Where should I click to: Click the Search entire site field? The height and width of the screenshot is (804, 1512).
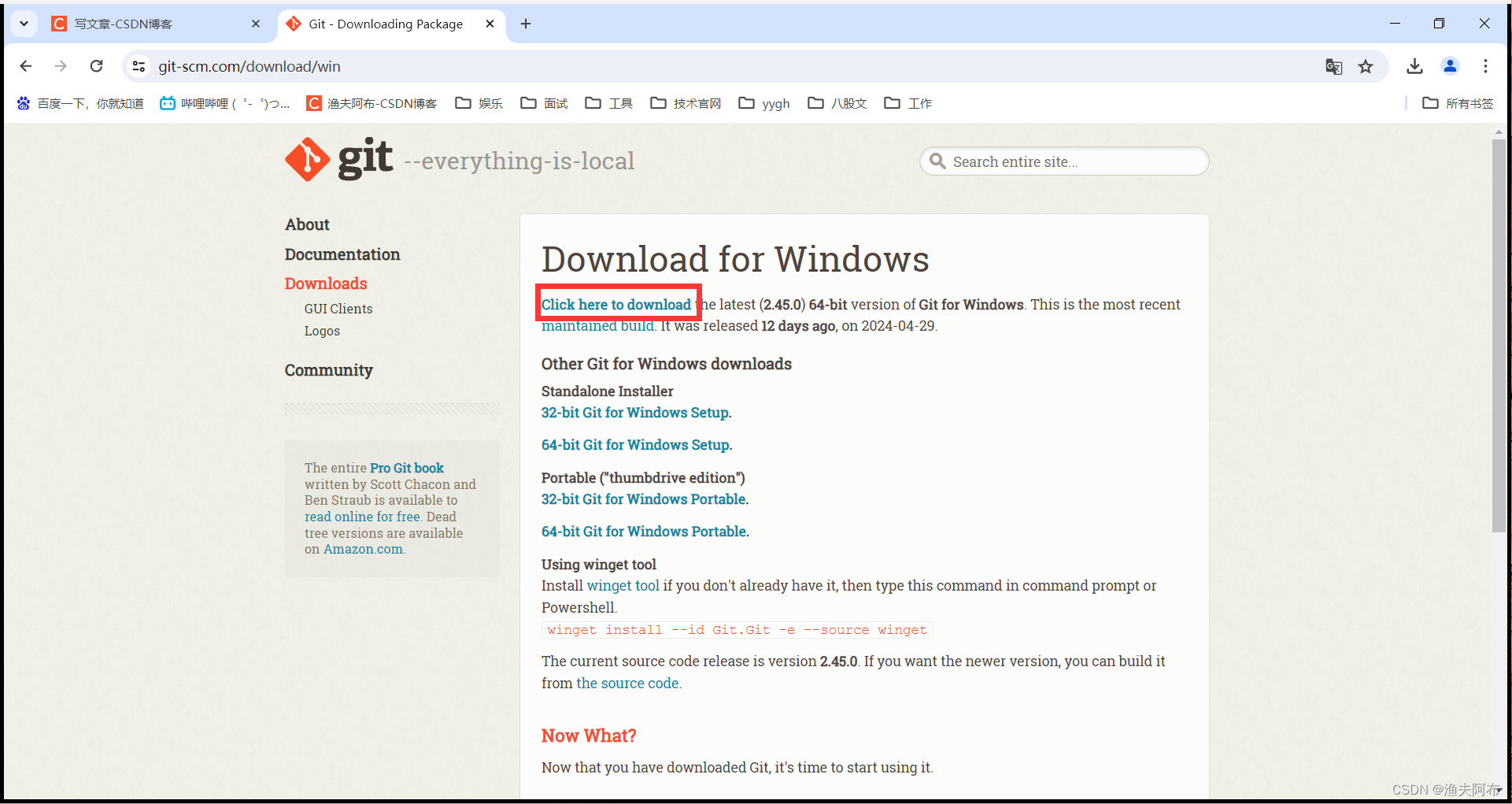pyautogui.click(x=1064, y=161)
